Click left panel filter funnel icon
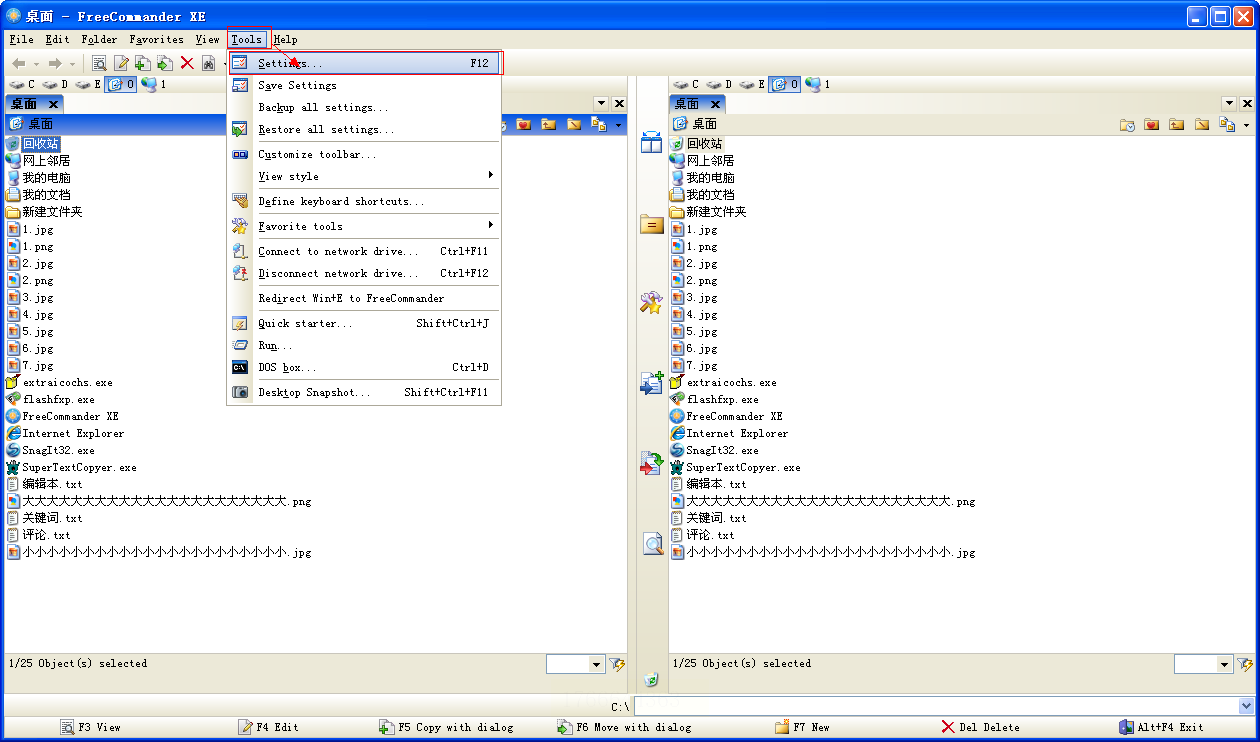The height and width of the screenshot is (742, 1260). point(617,664)
